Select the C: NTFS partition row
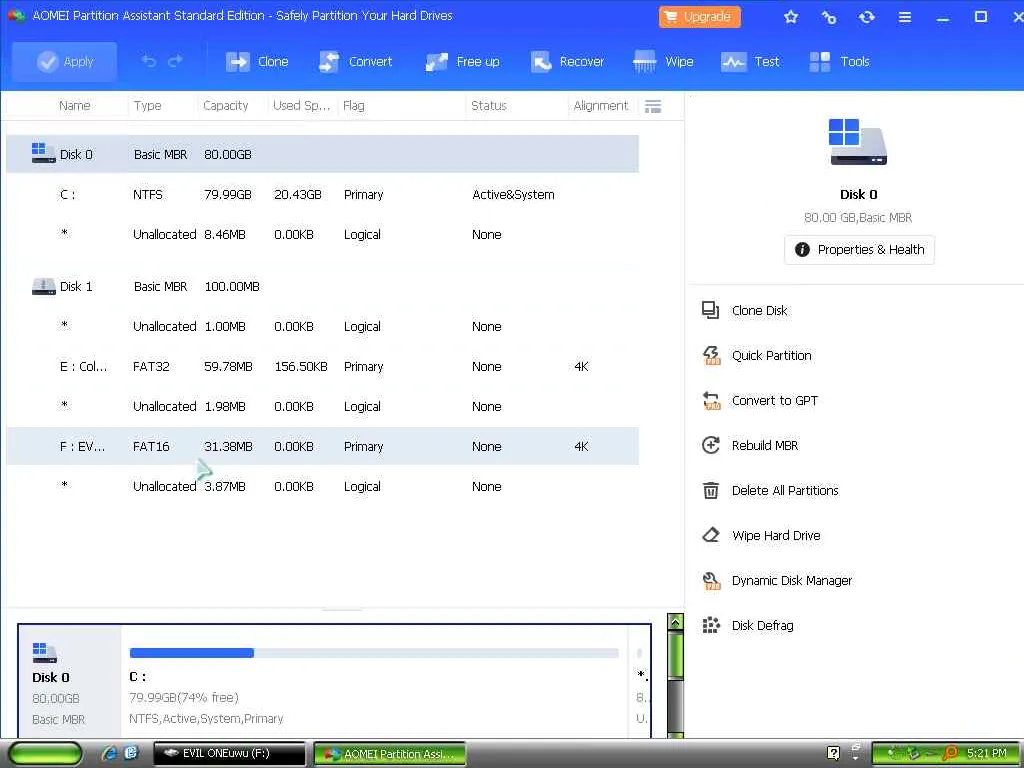 tap(322, 195)
